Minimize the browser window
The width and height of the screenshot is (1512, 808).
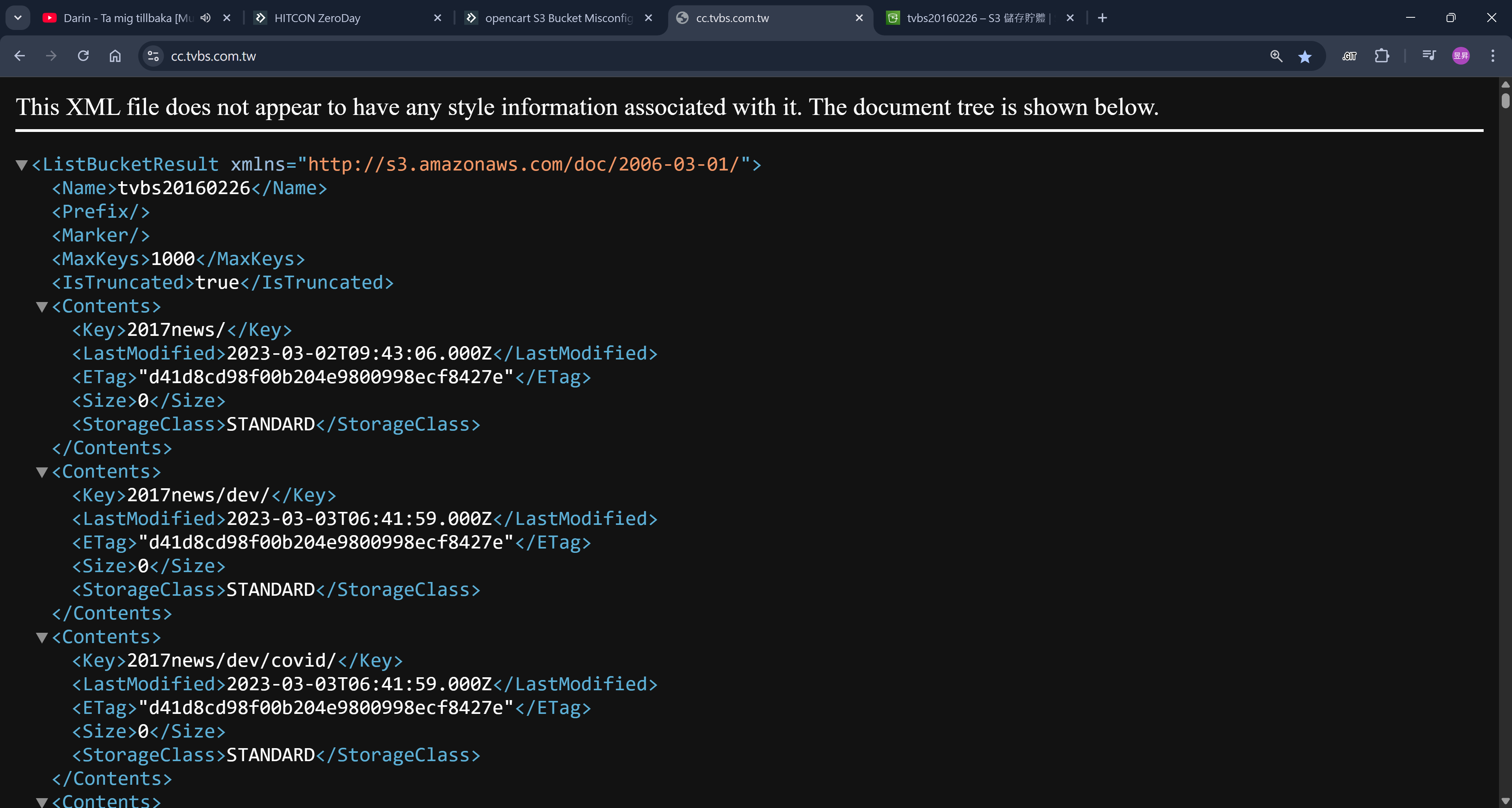[1410, 18]
